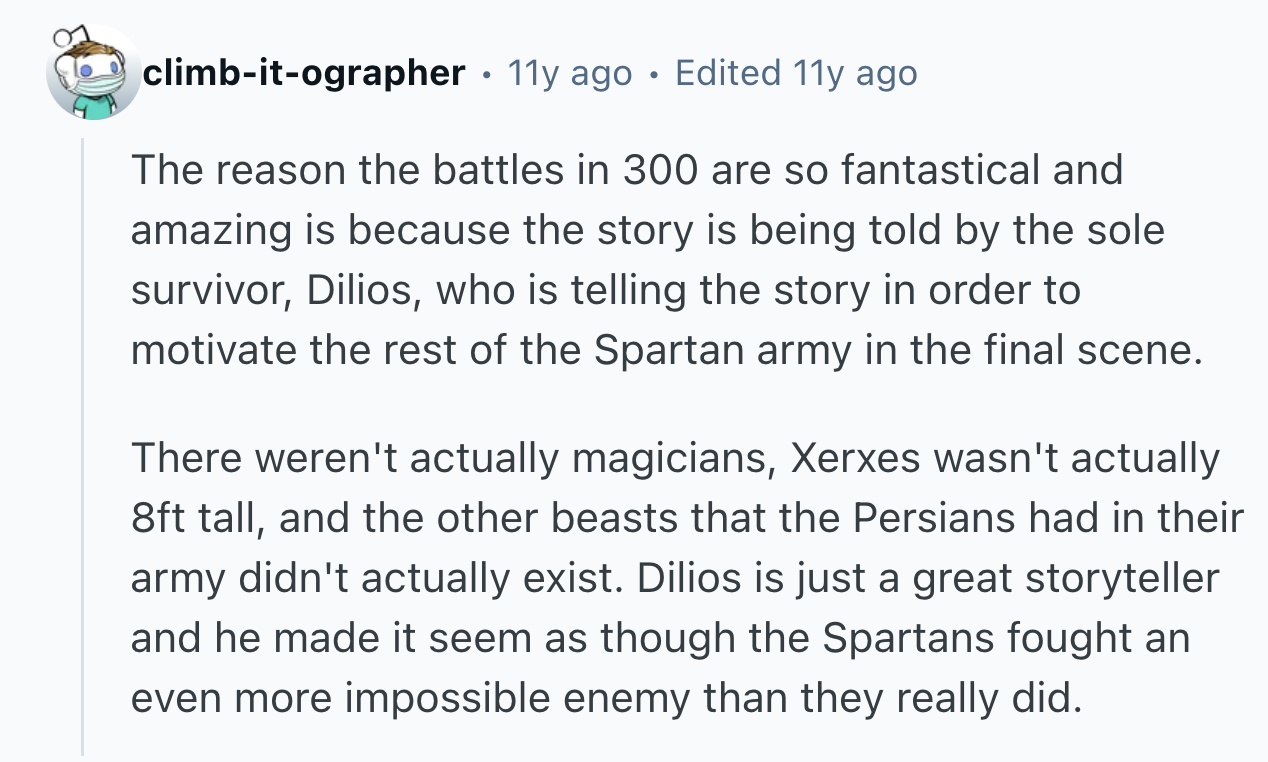
Task: Open the climb-it-ographer user profile link
Action: coord(304,73)
